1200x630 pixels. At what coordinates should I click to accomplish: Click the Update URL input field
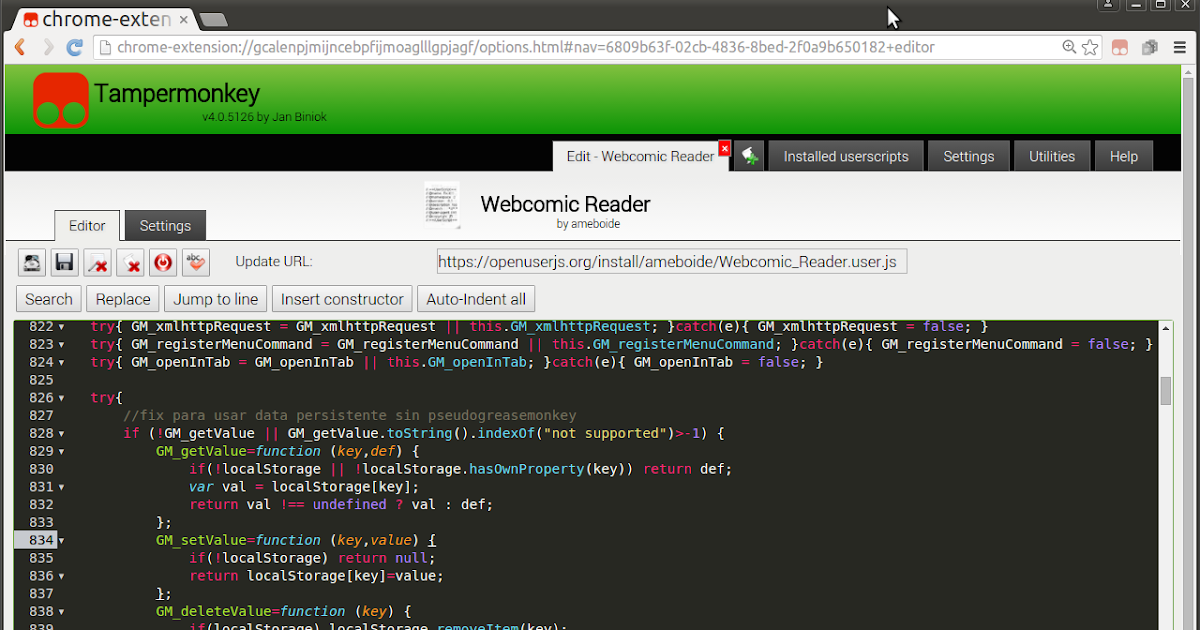(672, 262)
